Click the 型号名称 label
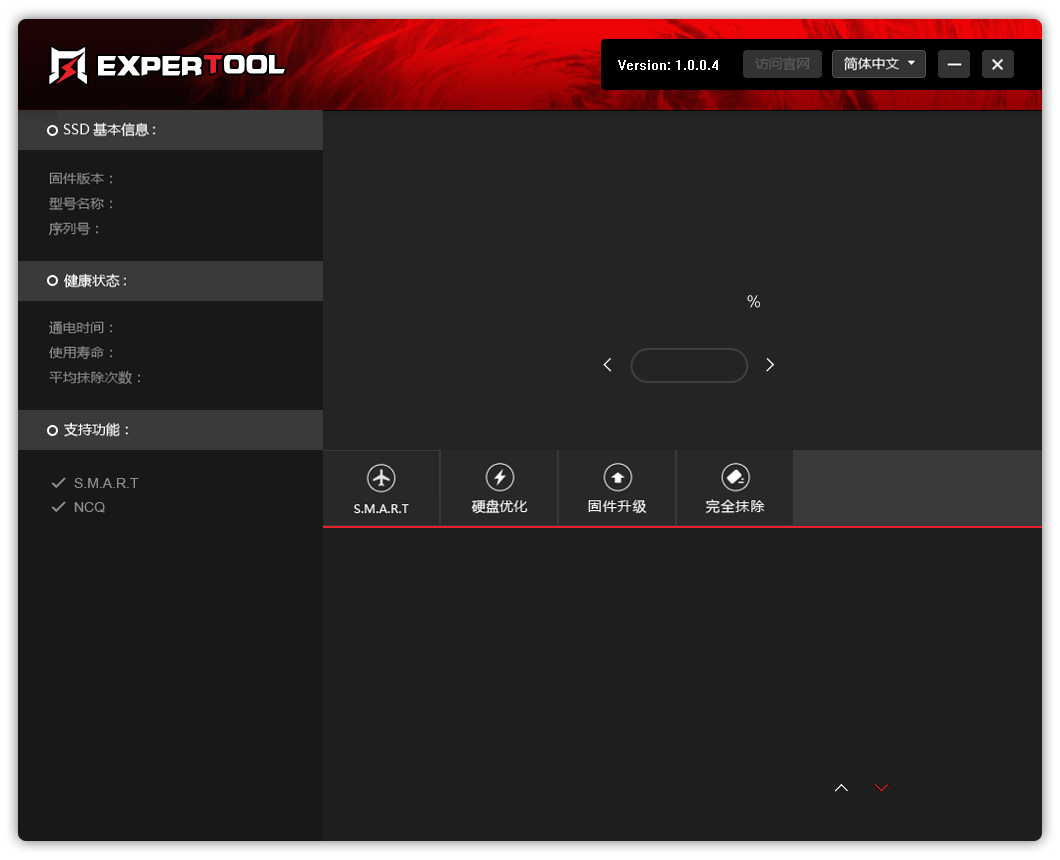The height and width of the screenshot is (860, 1060). pyautogui.click(x=80, y=204)
